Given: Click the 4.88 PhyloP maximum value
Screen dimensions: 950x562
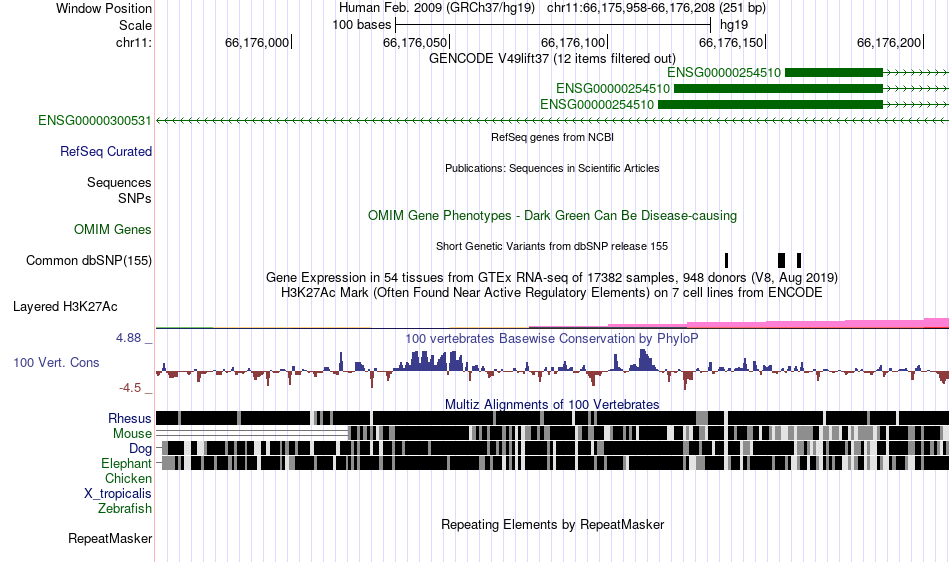Looking at the screenshot, I should coord(128,337).
